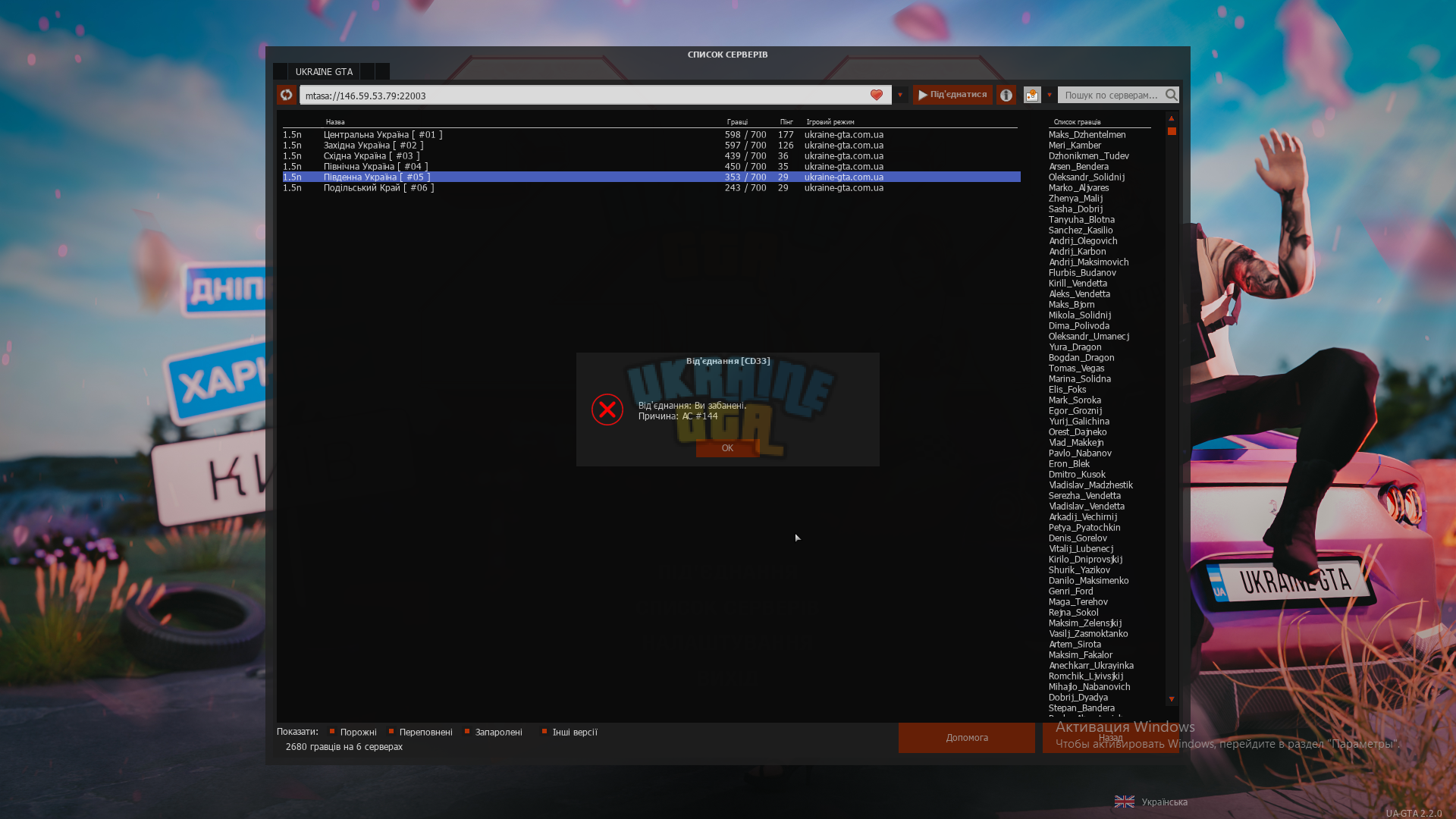Click ping value 126
This screenshot has height=819, width=1456.
tap(786, 145)
